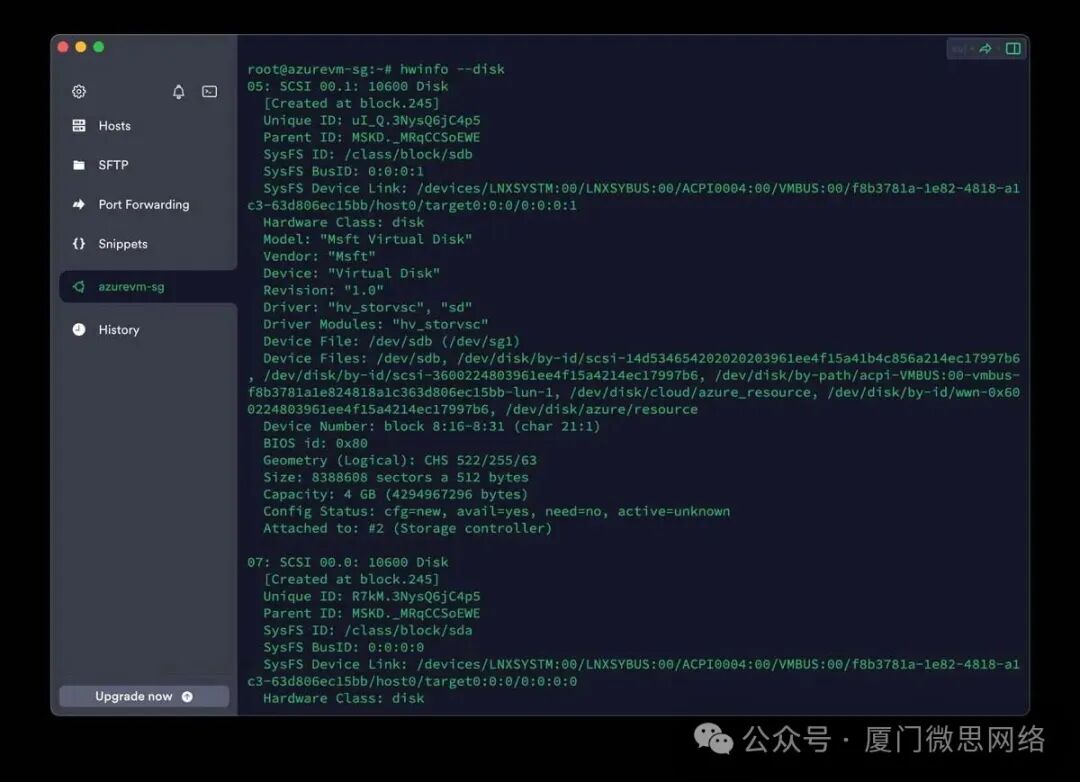Click "Device Number: block 8:16-8:31" line
The image size is (1080, 782).
pos(432,426)
